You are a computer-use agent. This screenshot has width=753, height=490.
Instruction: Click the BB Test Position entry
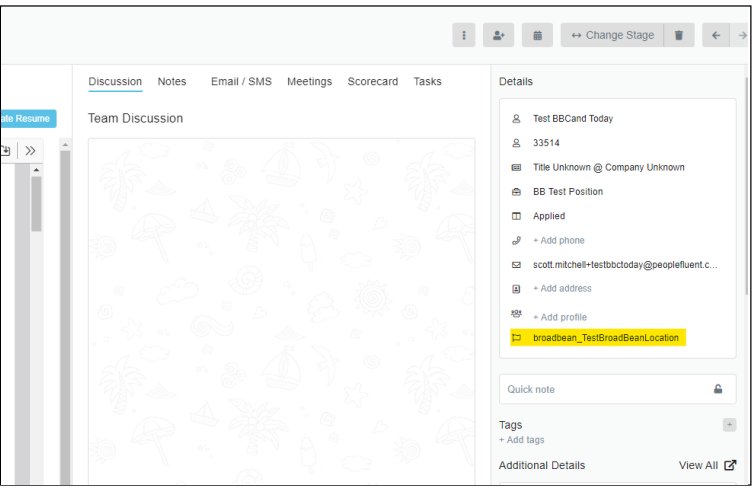[x=568, y=192]
